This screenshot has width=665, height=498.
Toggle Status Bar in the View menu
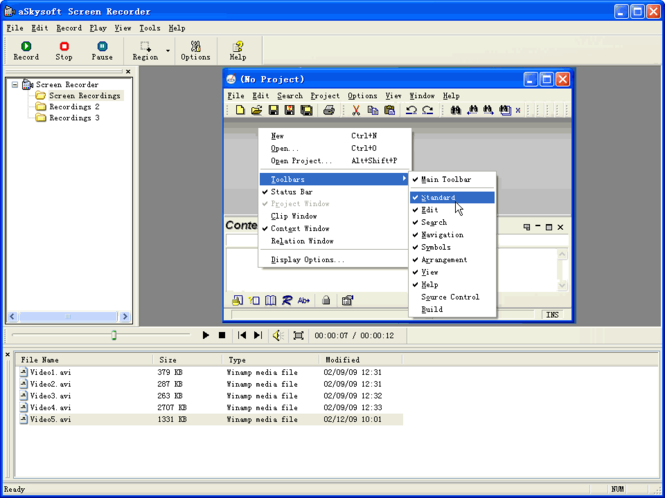334,192
